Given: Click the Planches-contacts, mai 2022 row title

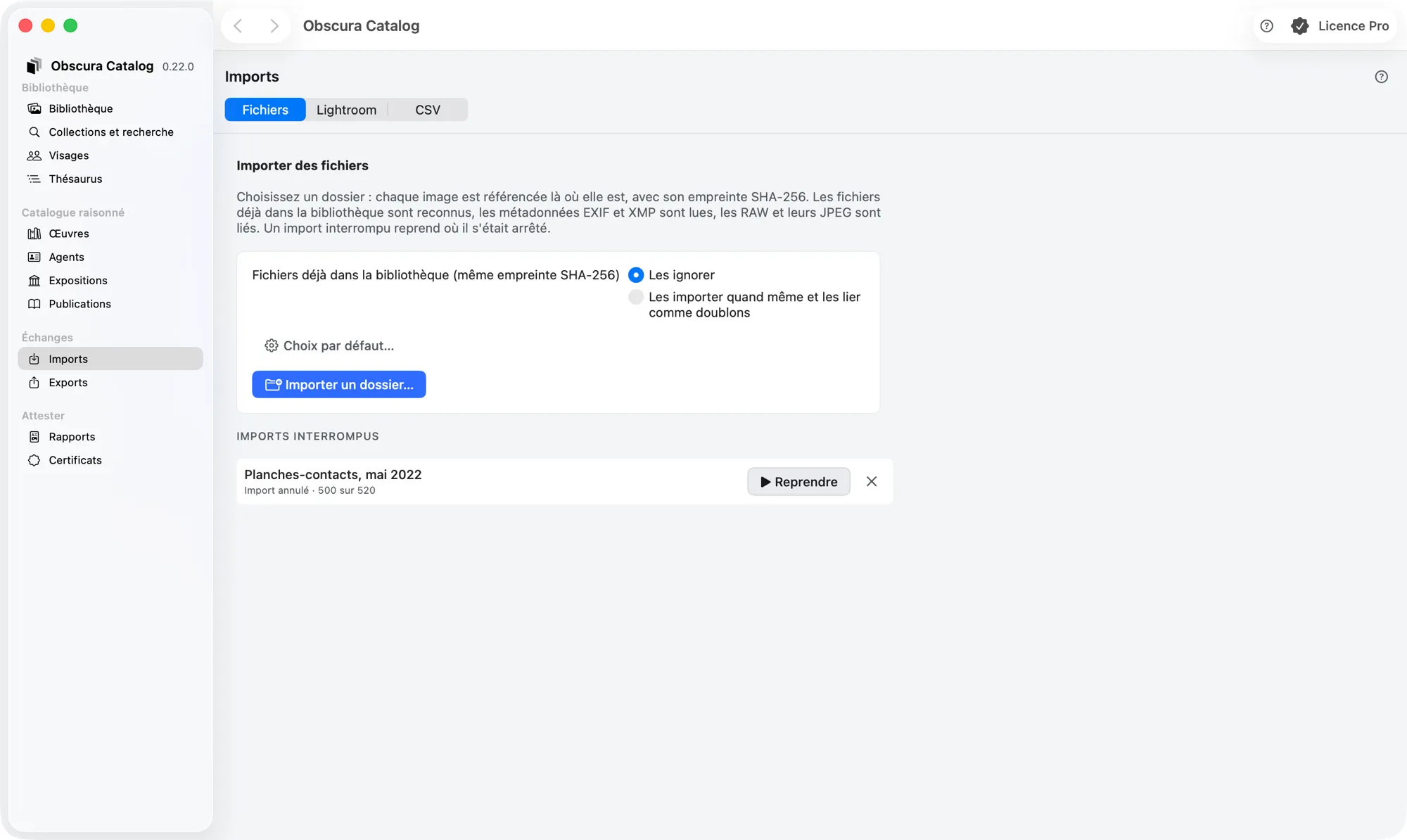Looking at the screenshot, I should pyautogui.click(x=333, y=474).
